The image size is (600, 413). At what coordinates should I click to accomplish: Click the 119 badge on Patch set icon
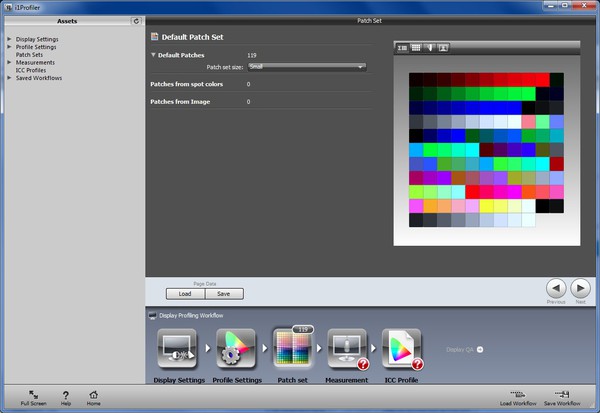click(303, 330)
